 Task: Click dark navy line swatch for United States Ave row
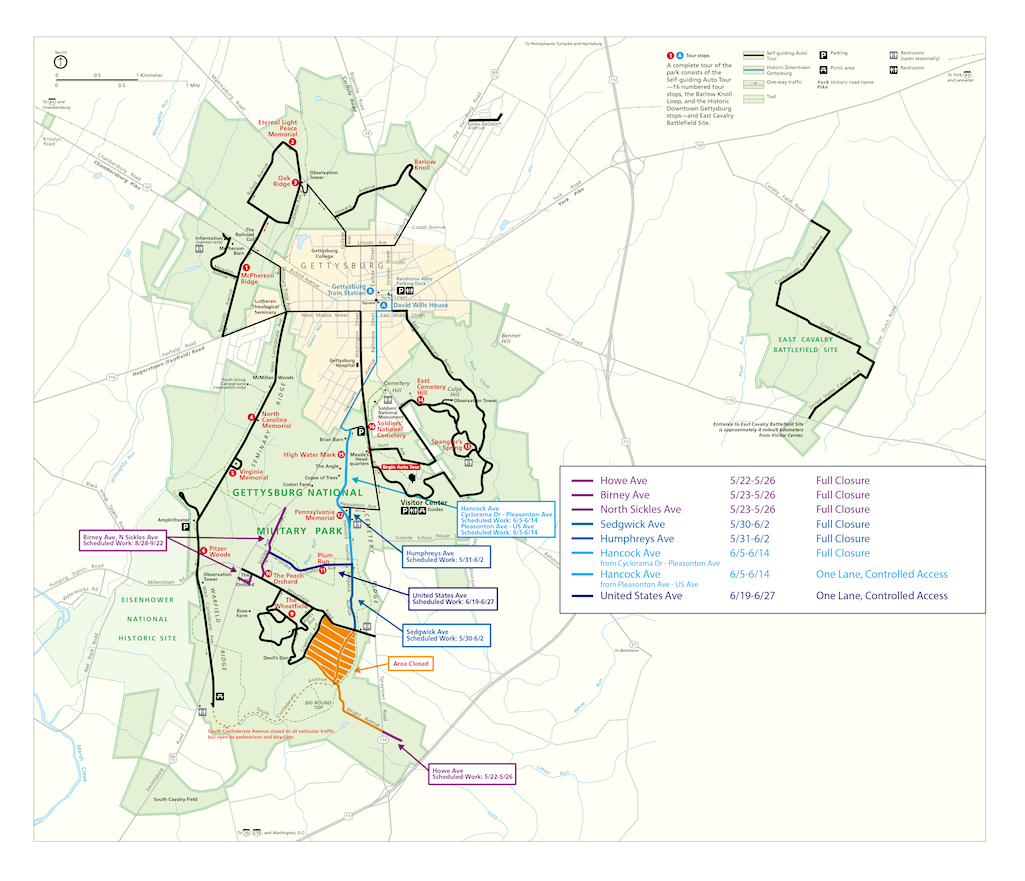[582, 595]
